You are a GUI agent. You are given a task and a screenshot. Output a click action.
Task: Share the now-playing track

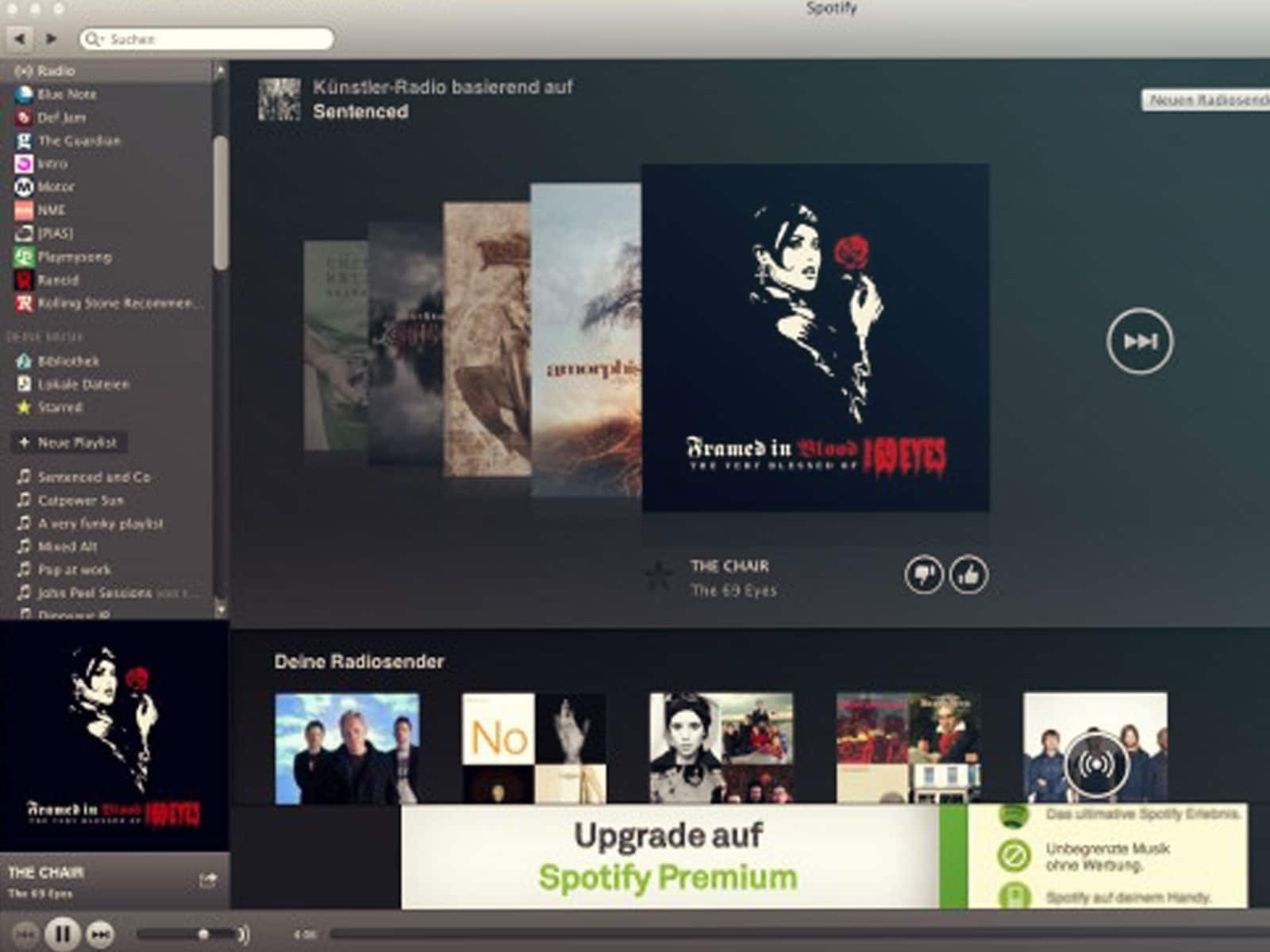(x=208, y=881)
